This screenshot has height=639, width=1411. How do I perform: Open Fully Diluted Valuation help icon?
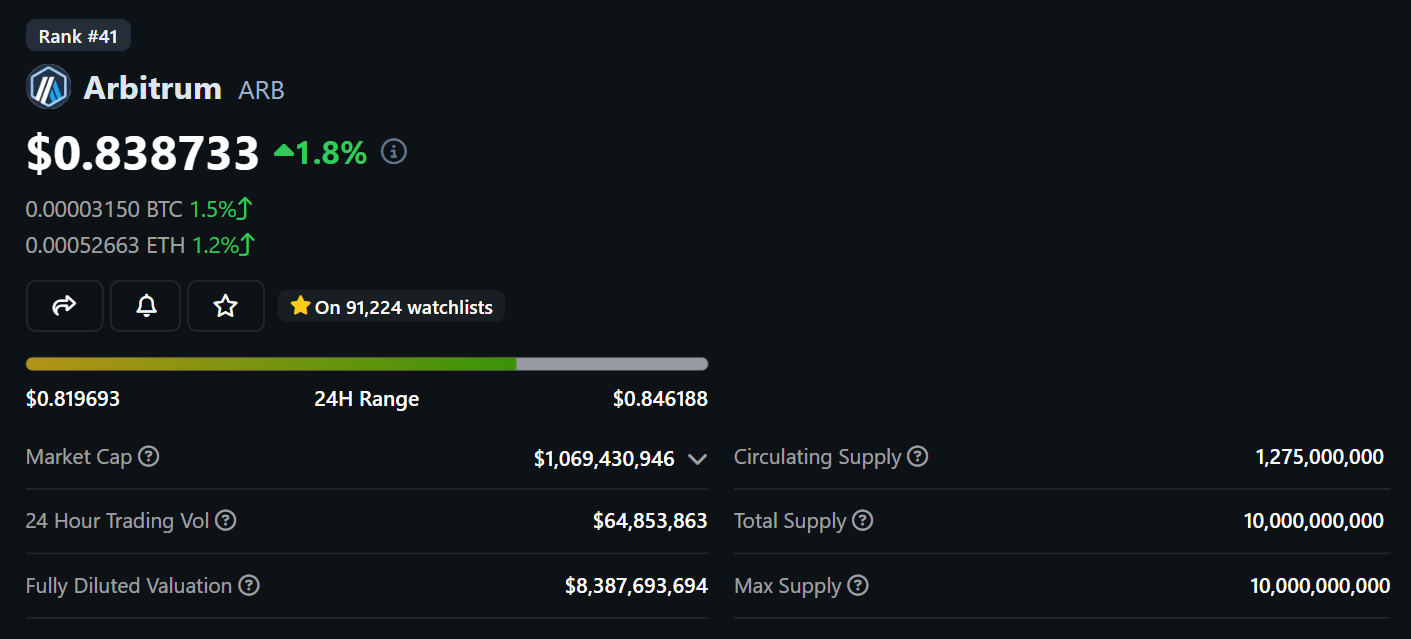pyautogui.click(x=249, y=585)
